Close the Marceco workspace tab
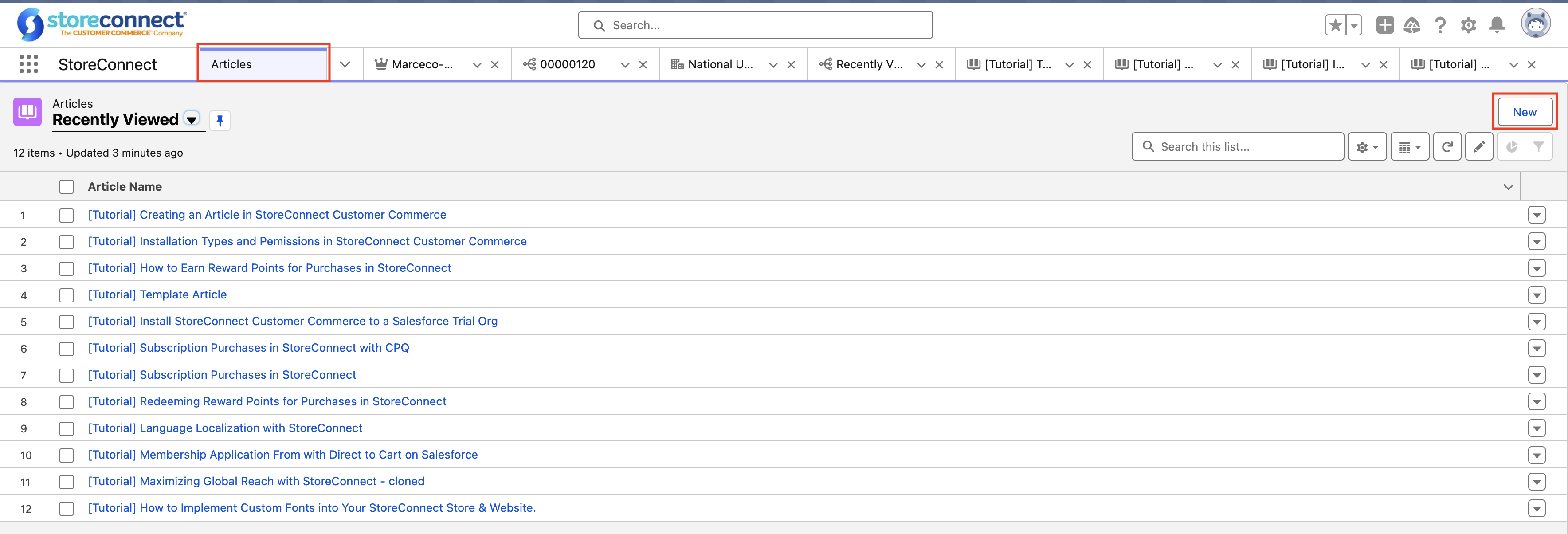The width and height of the screenshot is (1568, 534). (x=495, y=65)
